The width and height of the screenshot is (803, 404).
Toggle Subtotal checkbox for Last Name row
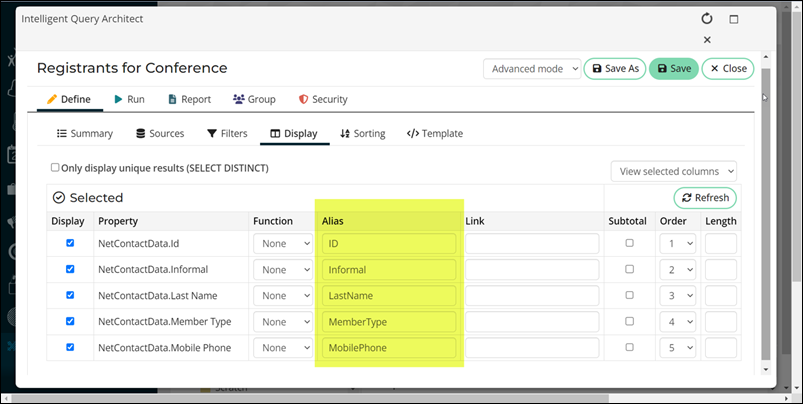(x=628, y=295)
